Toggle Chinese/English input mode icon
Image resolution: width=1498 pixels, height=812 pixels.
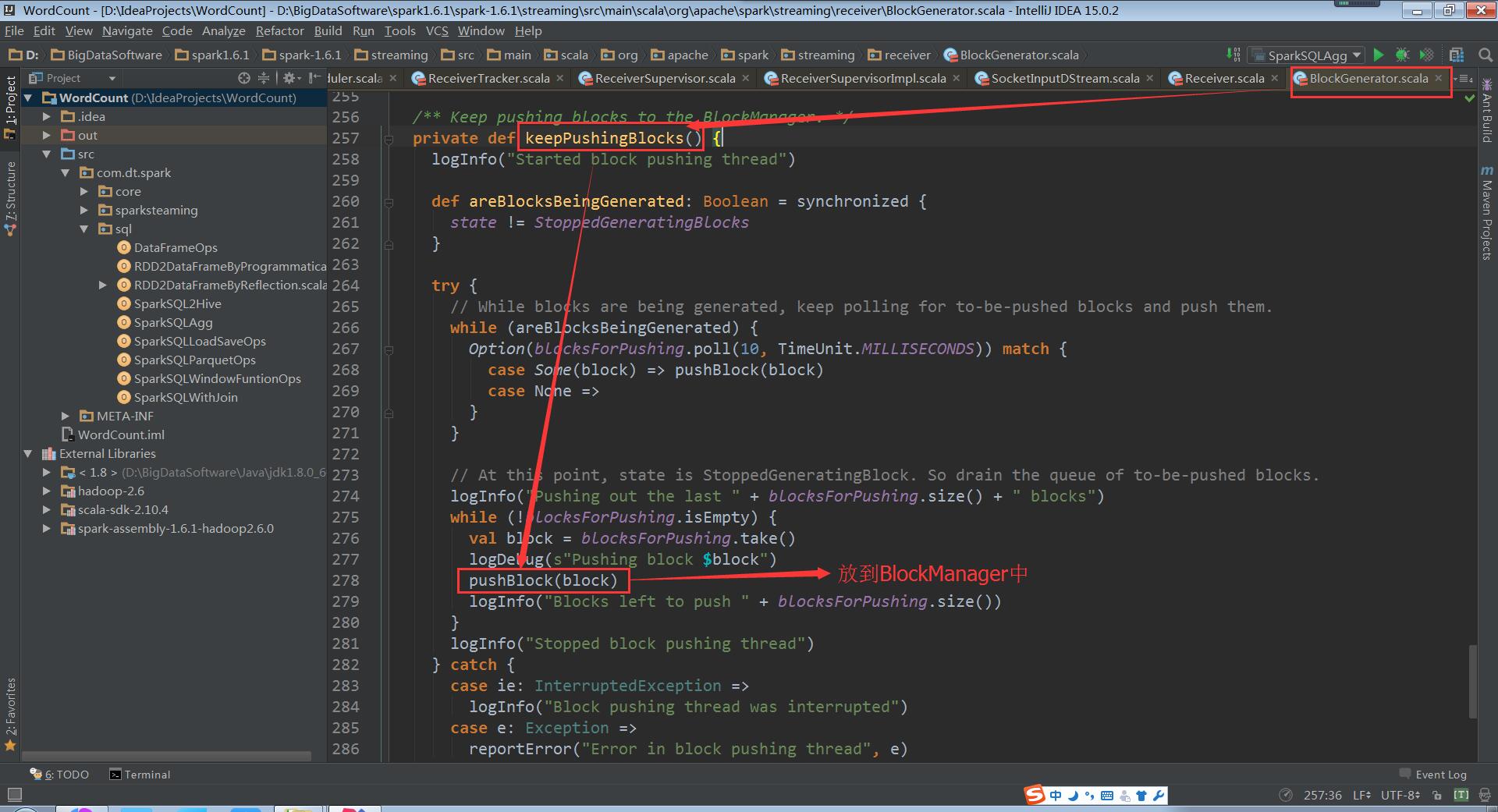click(1056, 796)
